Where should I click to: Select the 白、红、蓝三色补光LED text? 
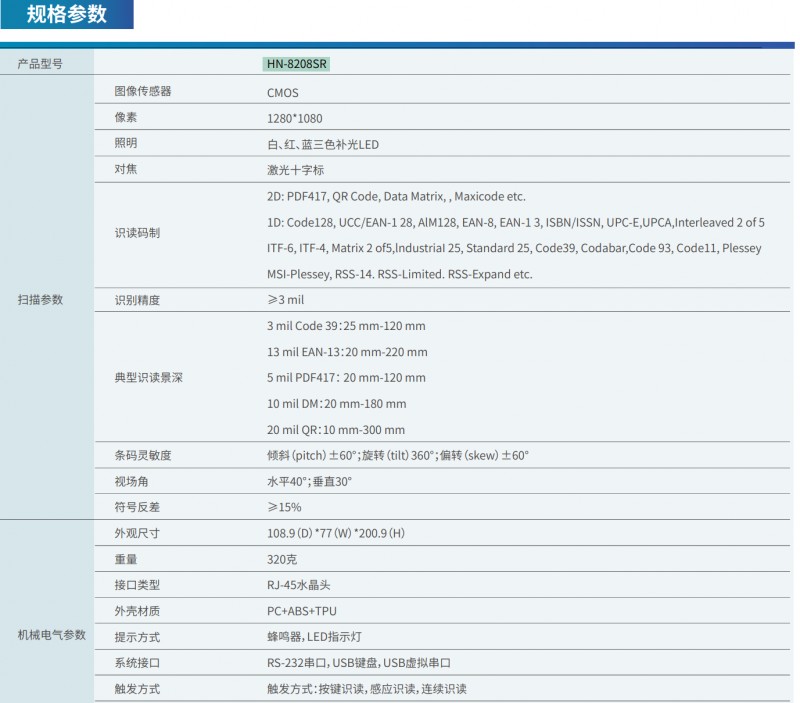[322, 144]
